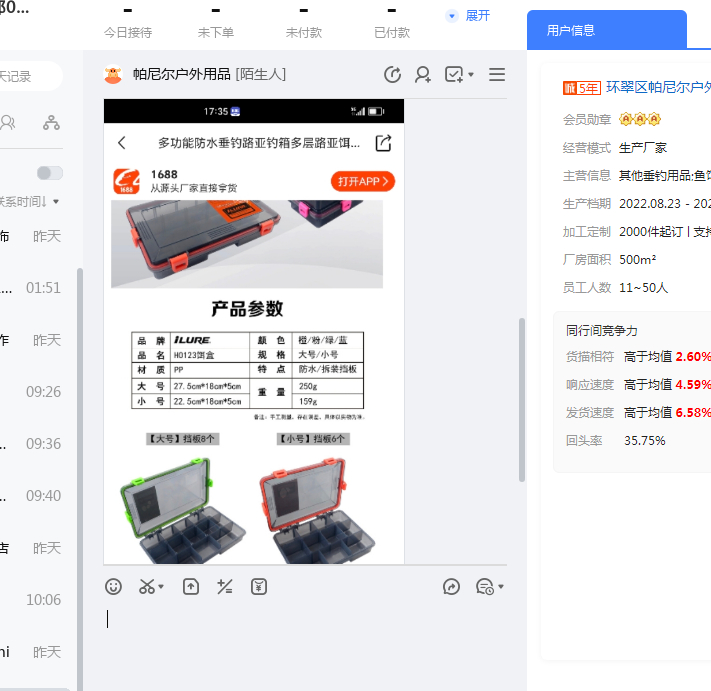Click the refresh clock icon in chat header

393,75
